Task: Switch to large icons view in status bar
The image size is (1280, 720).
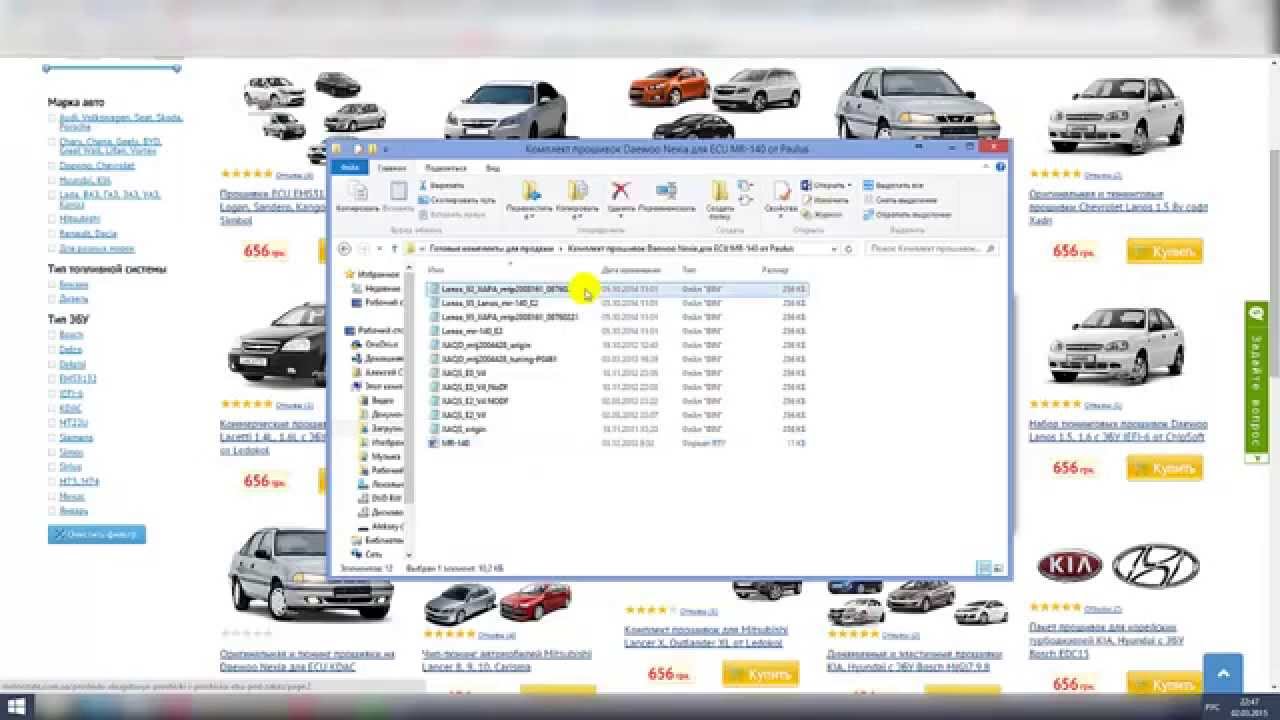Action: point(998,568)
